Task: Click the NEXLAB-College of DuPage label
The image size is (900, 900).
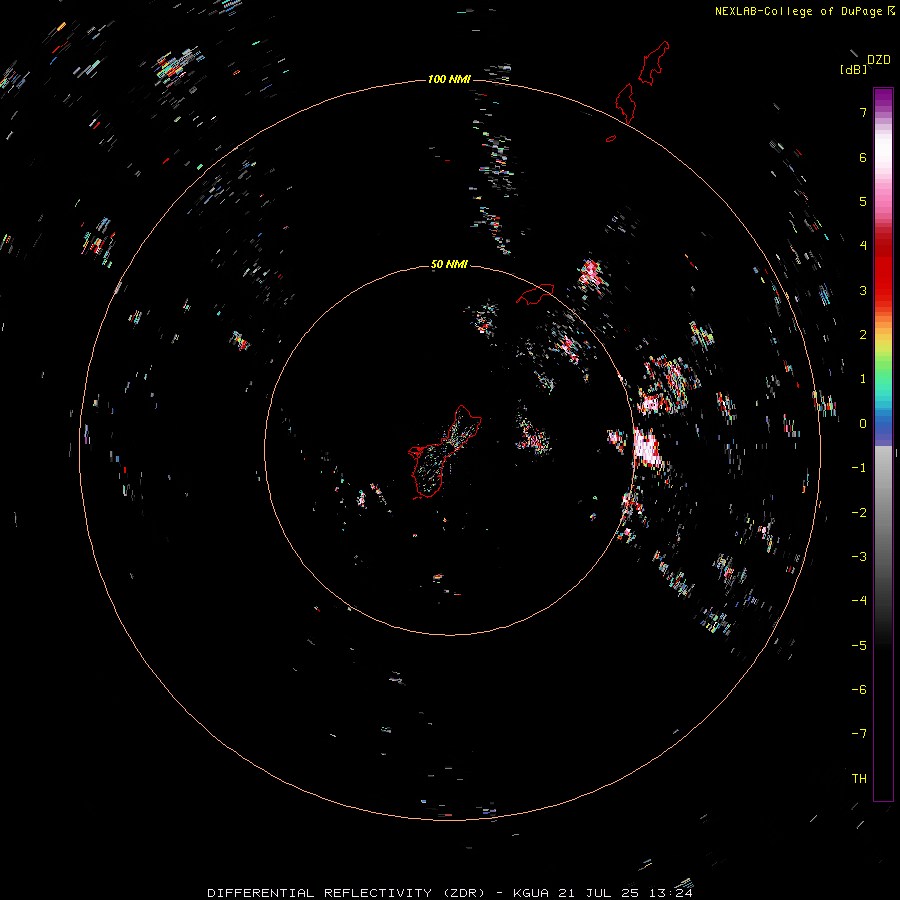Action: pos(798,11)
